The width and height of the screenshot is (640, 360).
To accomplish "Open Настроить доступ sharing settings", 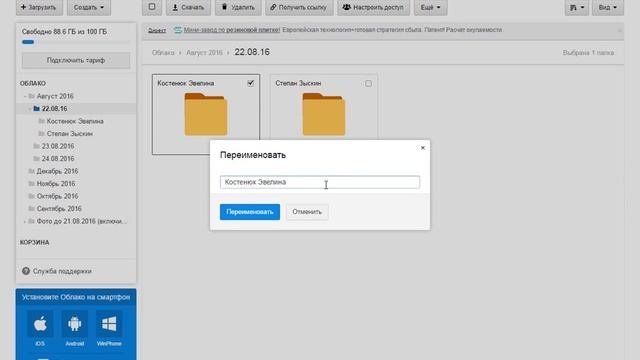I will 373,7.
